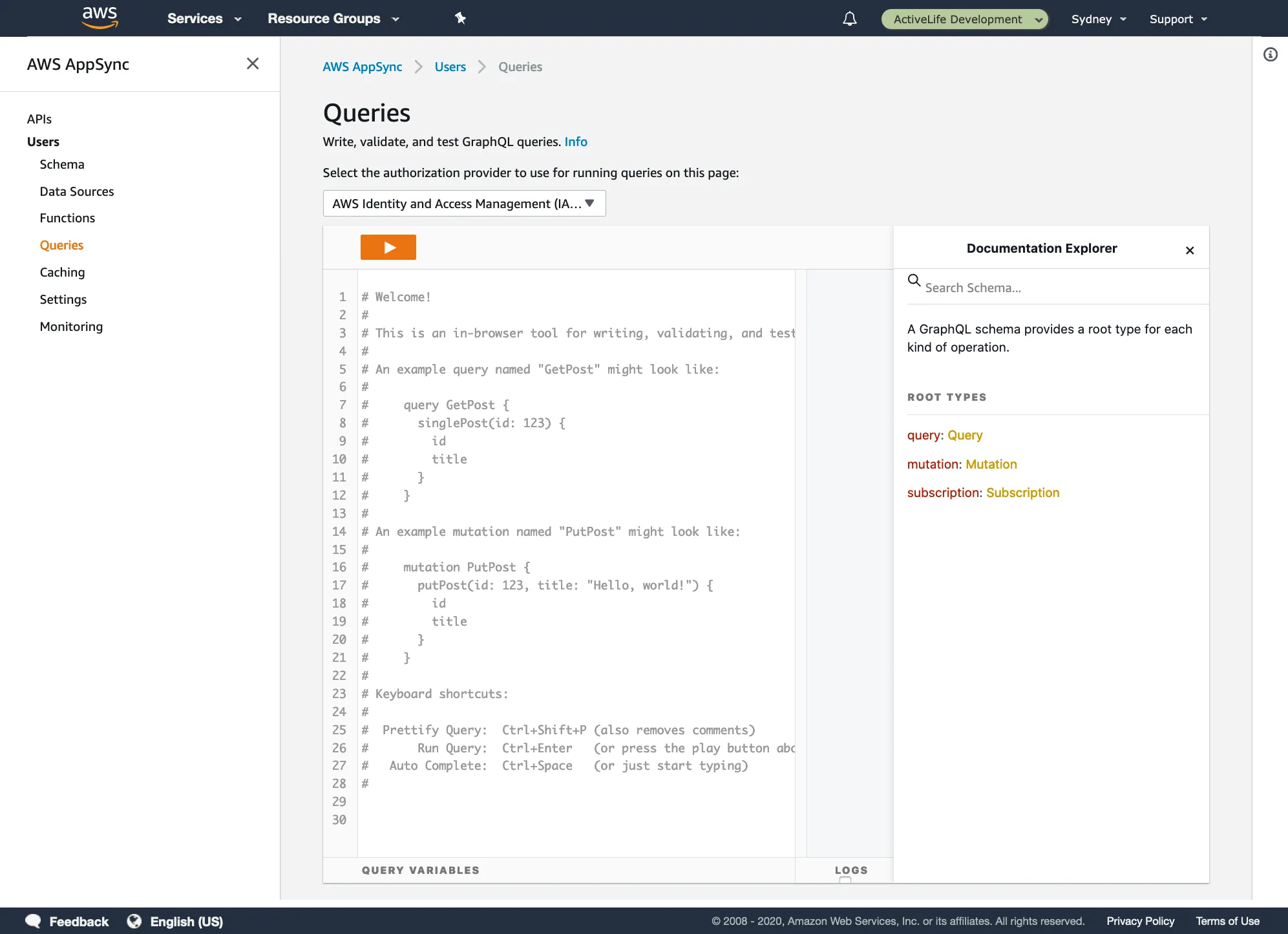
Task: Close the AWS AppSync sidebar
Action: [x=253, y=63]
